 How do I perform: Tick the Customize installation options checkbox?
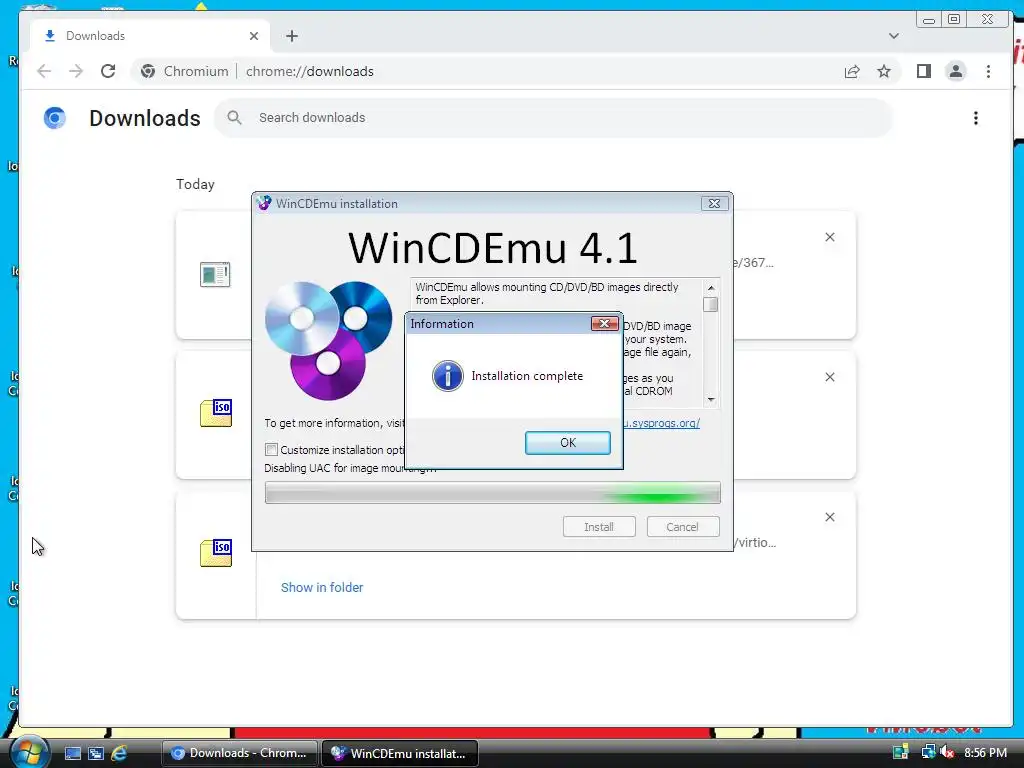[x=271, y=449]
